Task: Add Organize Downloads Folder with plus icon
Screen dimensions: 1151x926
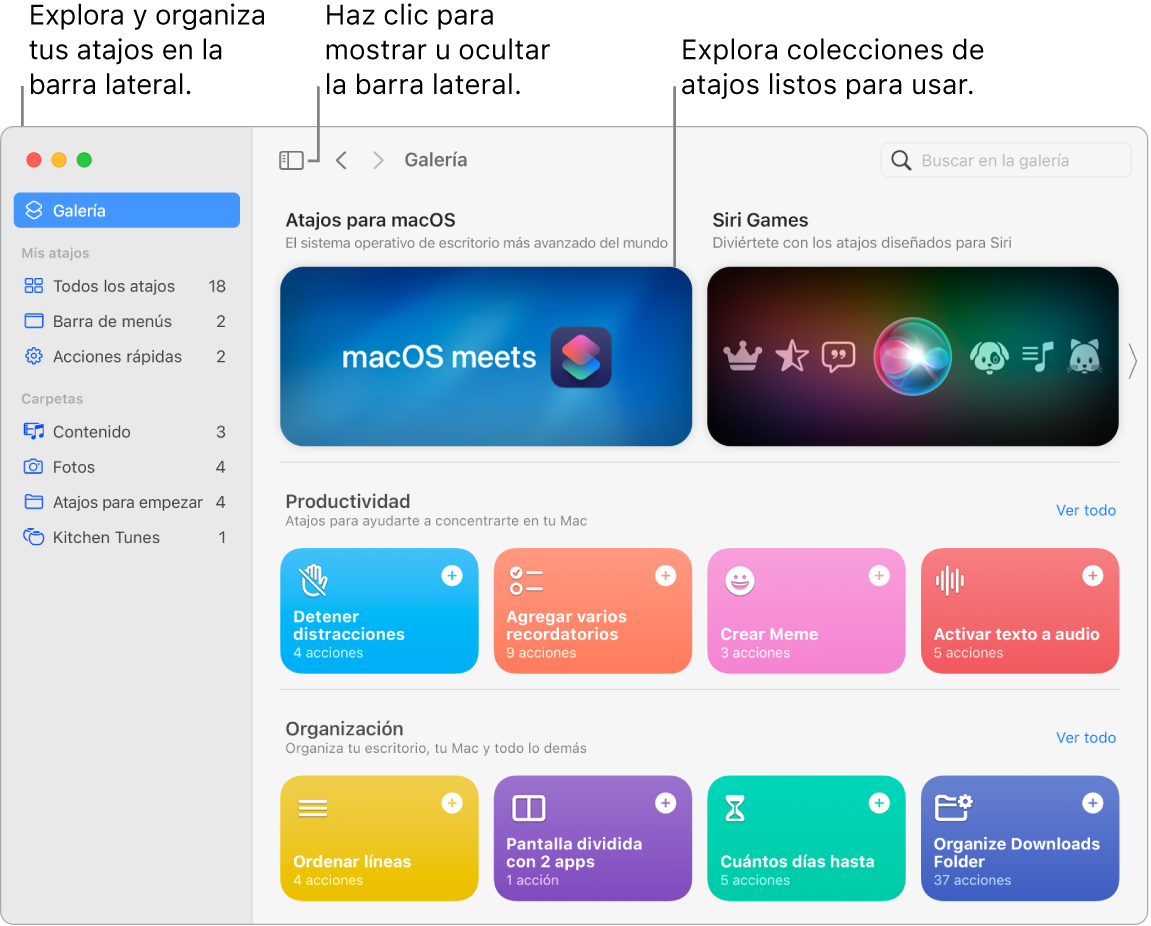Action: click(x=1093, y=803)
